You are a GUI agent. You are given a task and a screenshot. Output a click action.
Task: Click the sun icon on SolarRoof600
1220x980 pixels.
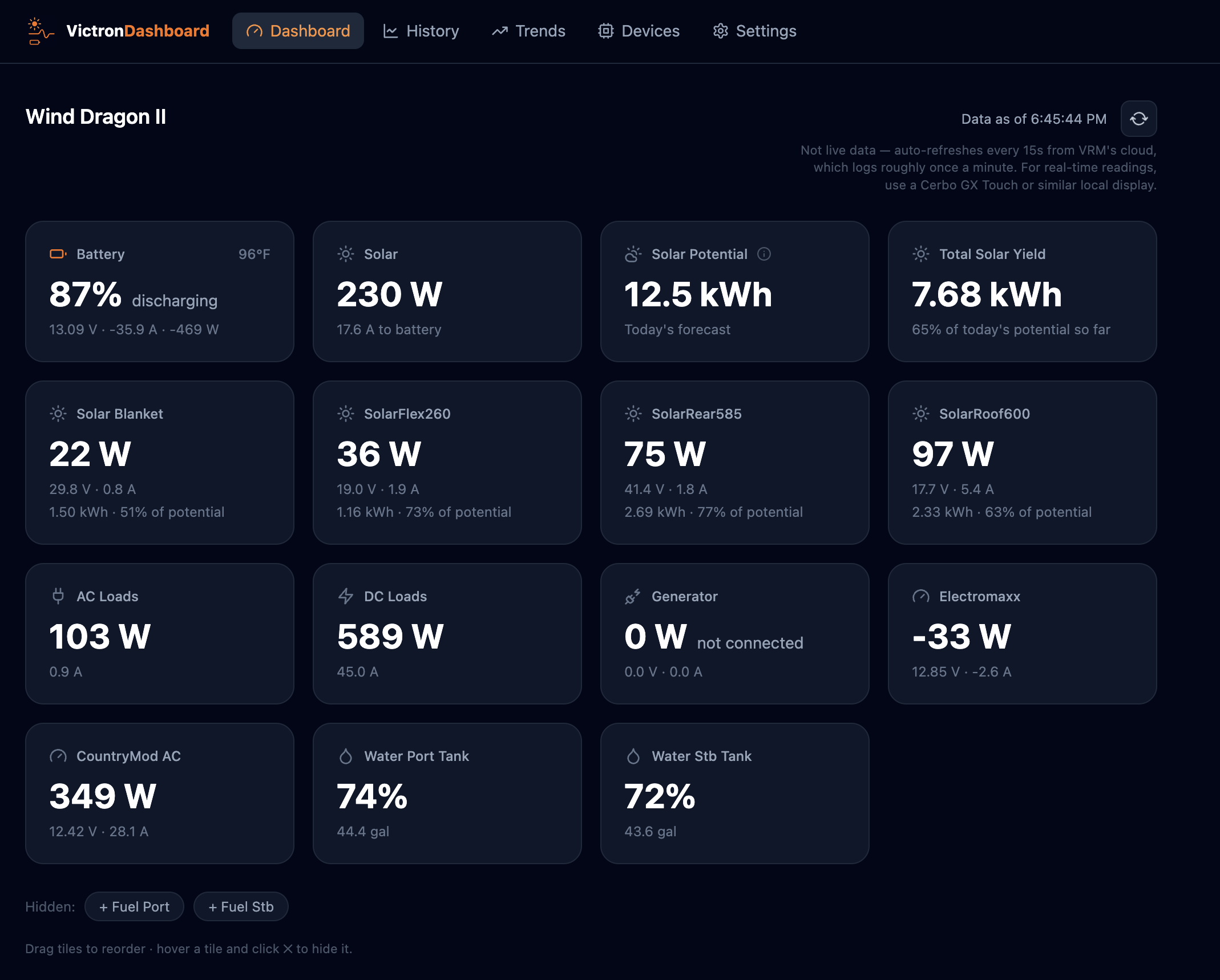[x=921, y=414]
